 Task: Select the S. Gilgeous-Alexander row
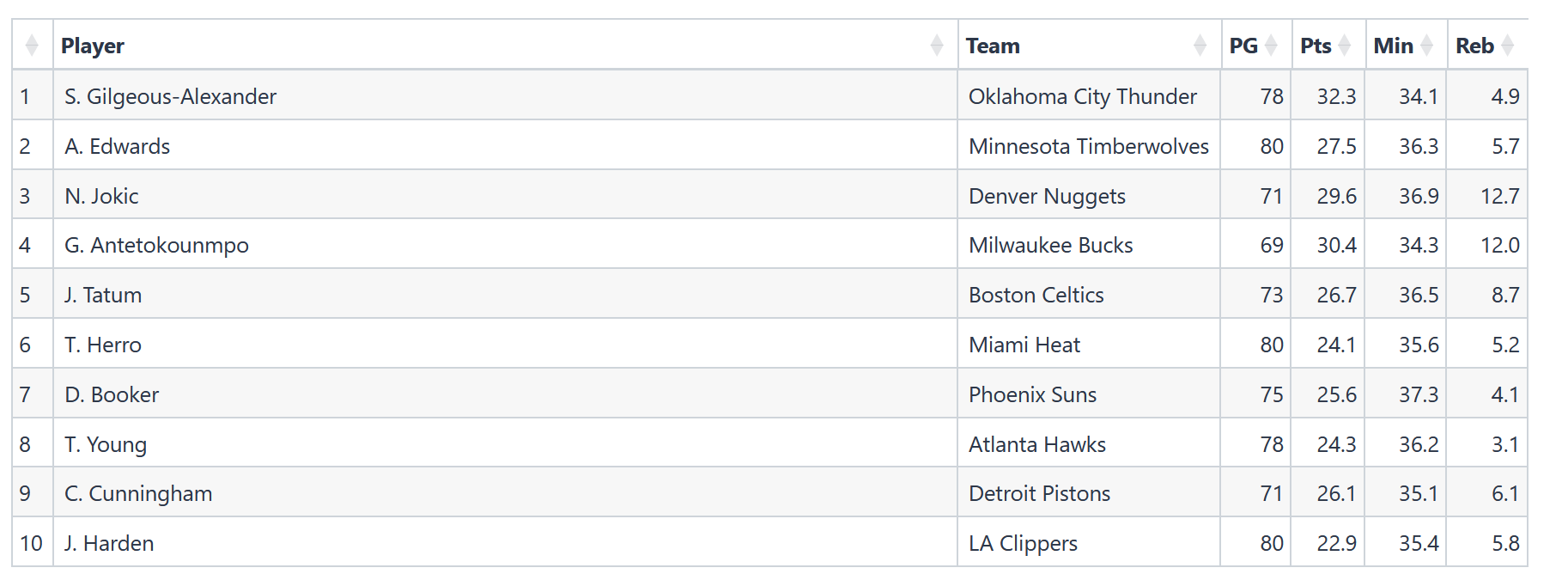[x=770, y=96]
